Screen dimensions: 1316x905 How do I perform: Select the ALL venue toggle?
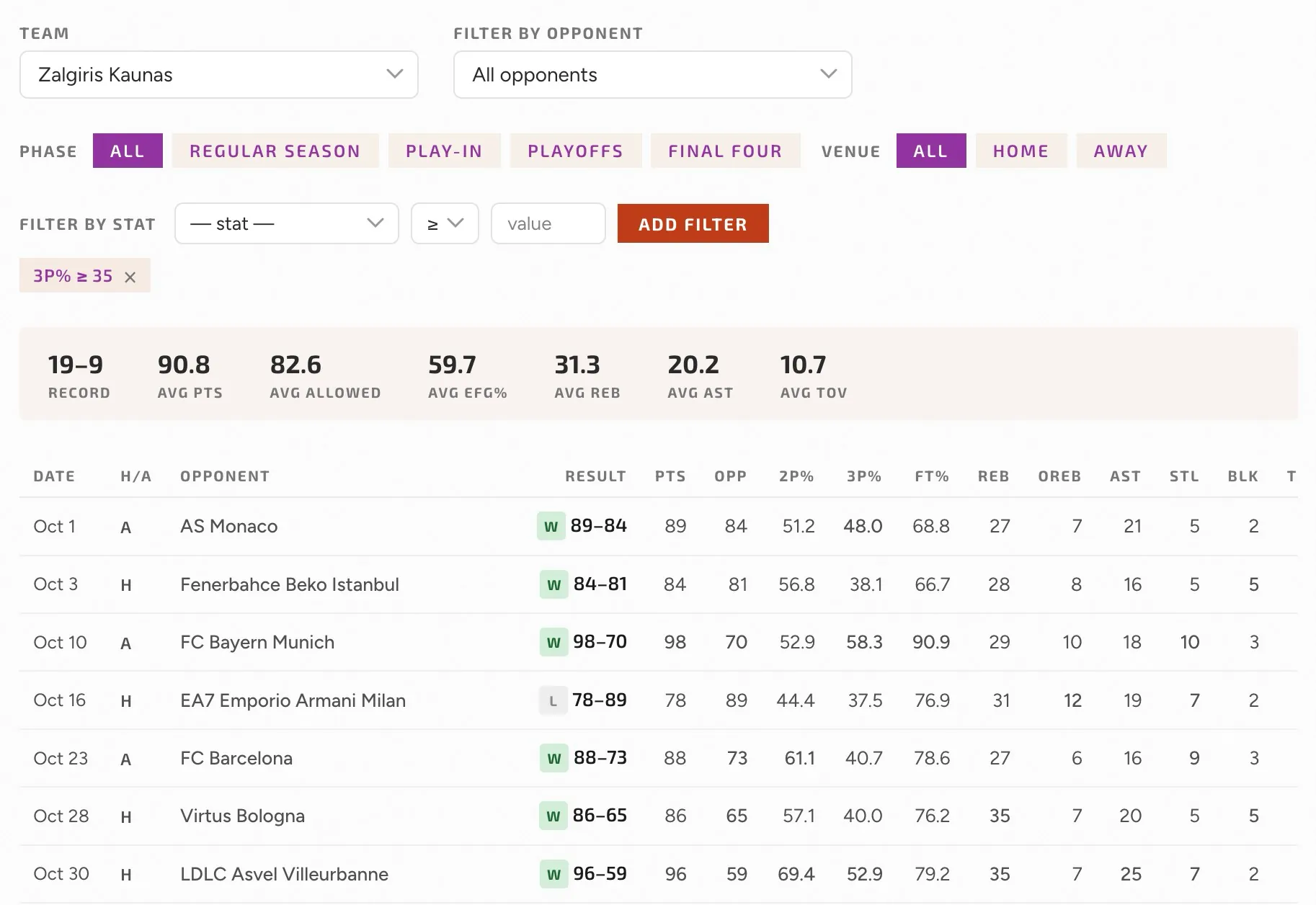[x=930, y=151]
